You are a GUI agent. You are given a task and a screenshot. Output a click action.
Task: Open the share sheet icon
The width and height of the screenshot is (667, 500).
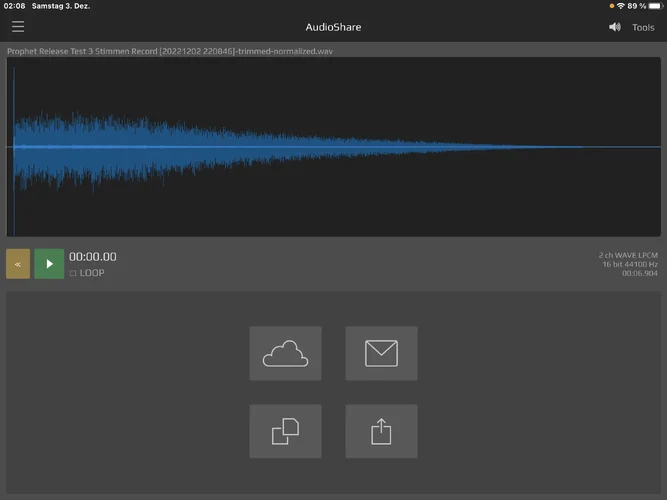click(381, 431)
